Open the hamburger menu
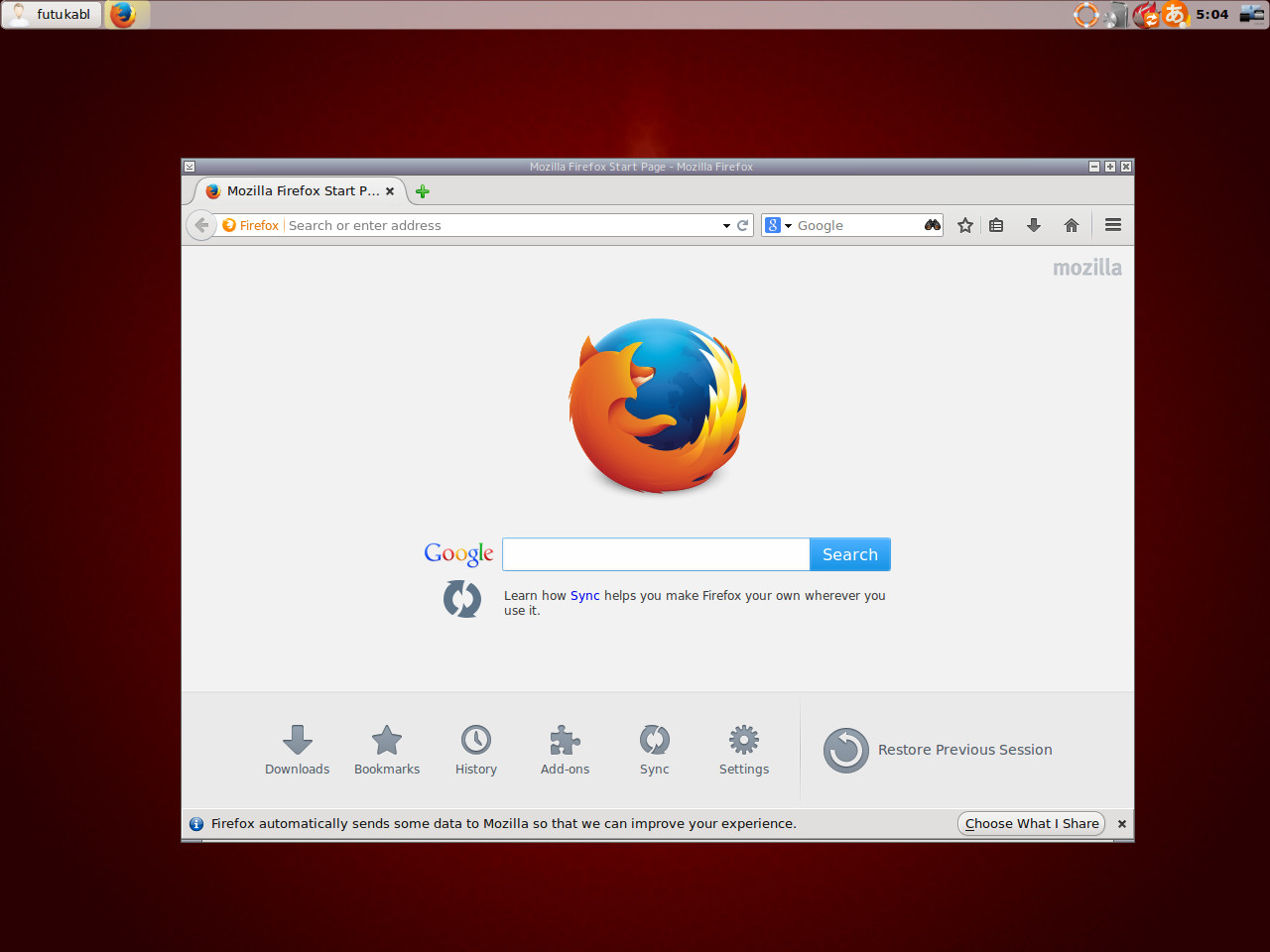This screenshot has width=1270, height=952. tap(1113, 225)
